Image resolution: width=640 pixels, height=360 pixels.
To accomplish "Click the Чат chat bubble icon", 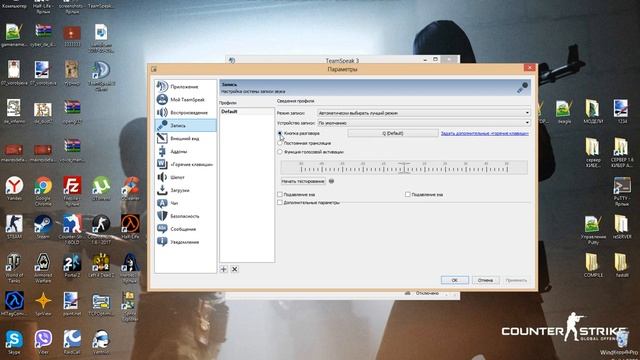I will (162, 203).
